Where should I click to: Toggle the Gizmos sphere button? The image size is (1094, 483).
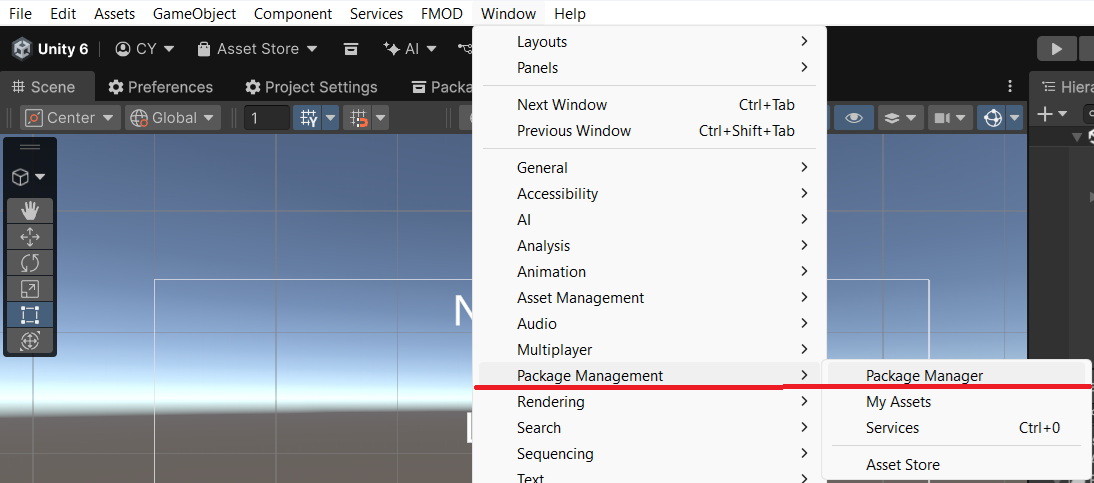coord(992,118)
